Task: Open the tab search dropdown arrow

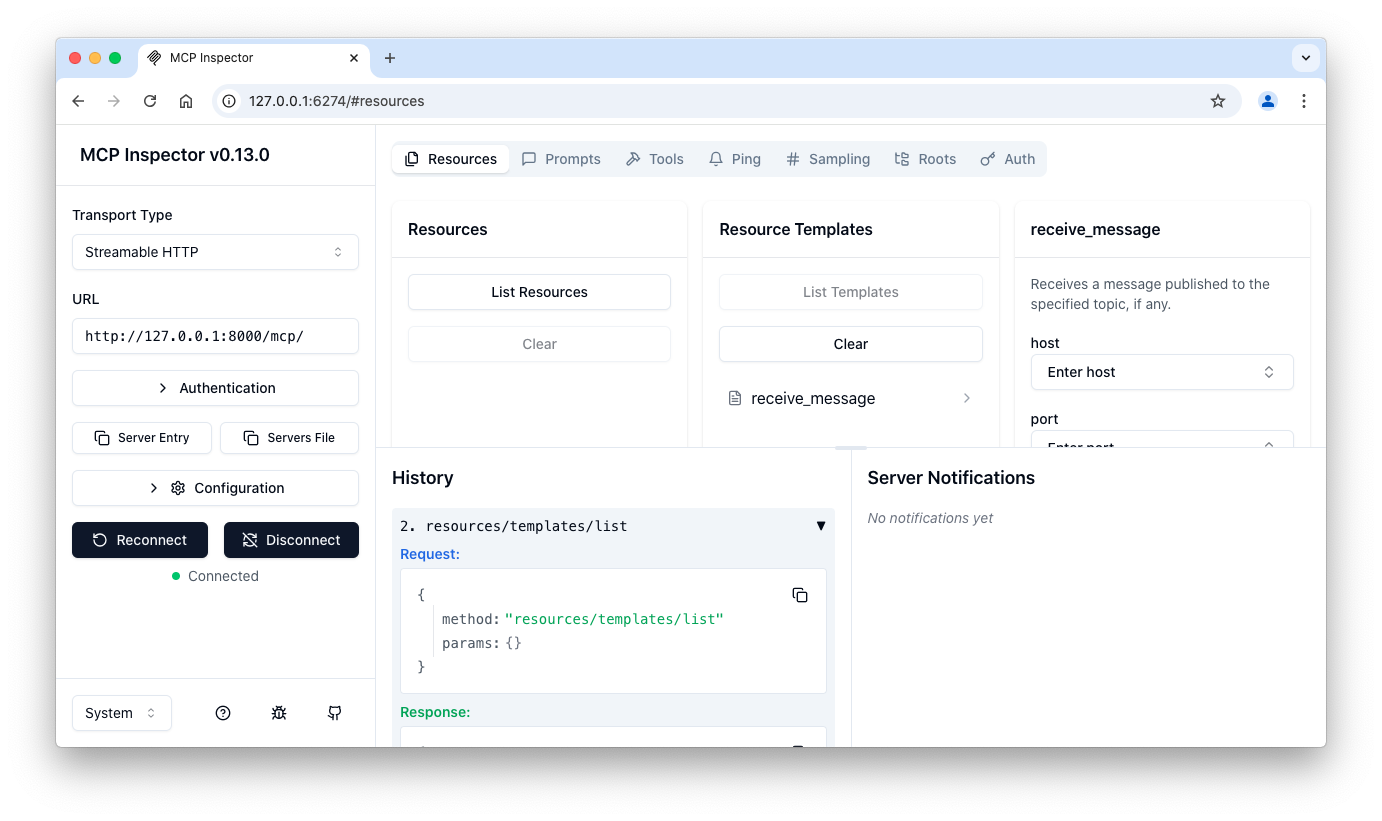Action: (x=1306, y=58)
